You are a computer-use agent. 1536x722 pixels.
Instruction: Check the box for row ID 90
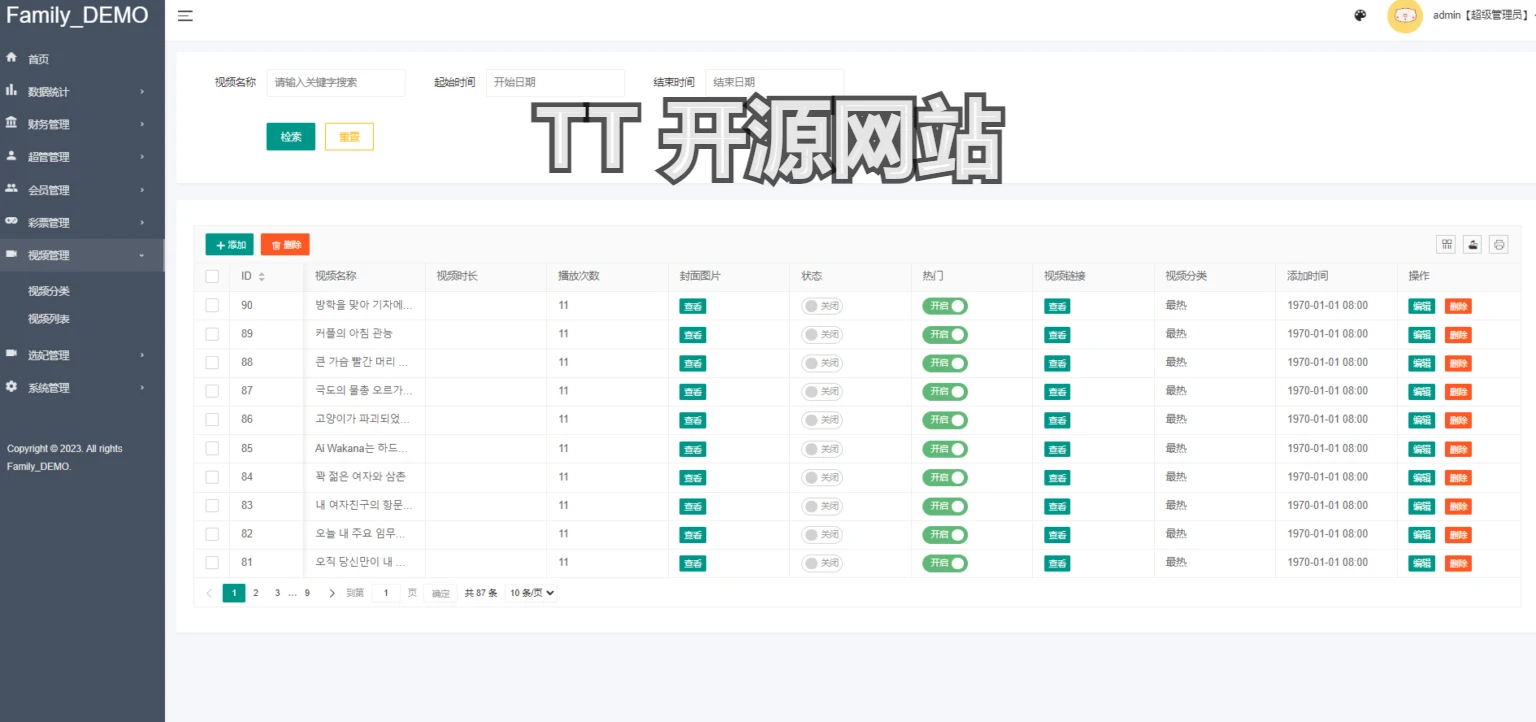[212, 305]
